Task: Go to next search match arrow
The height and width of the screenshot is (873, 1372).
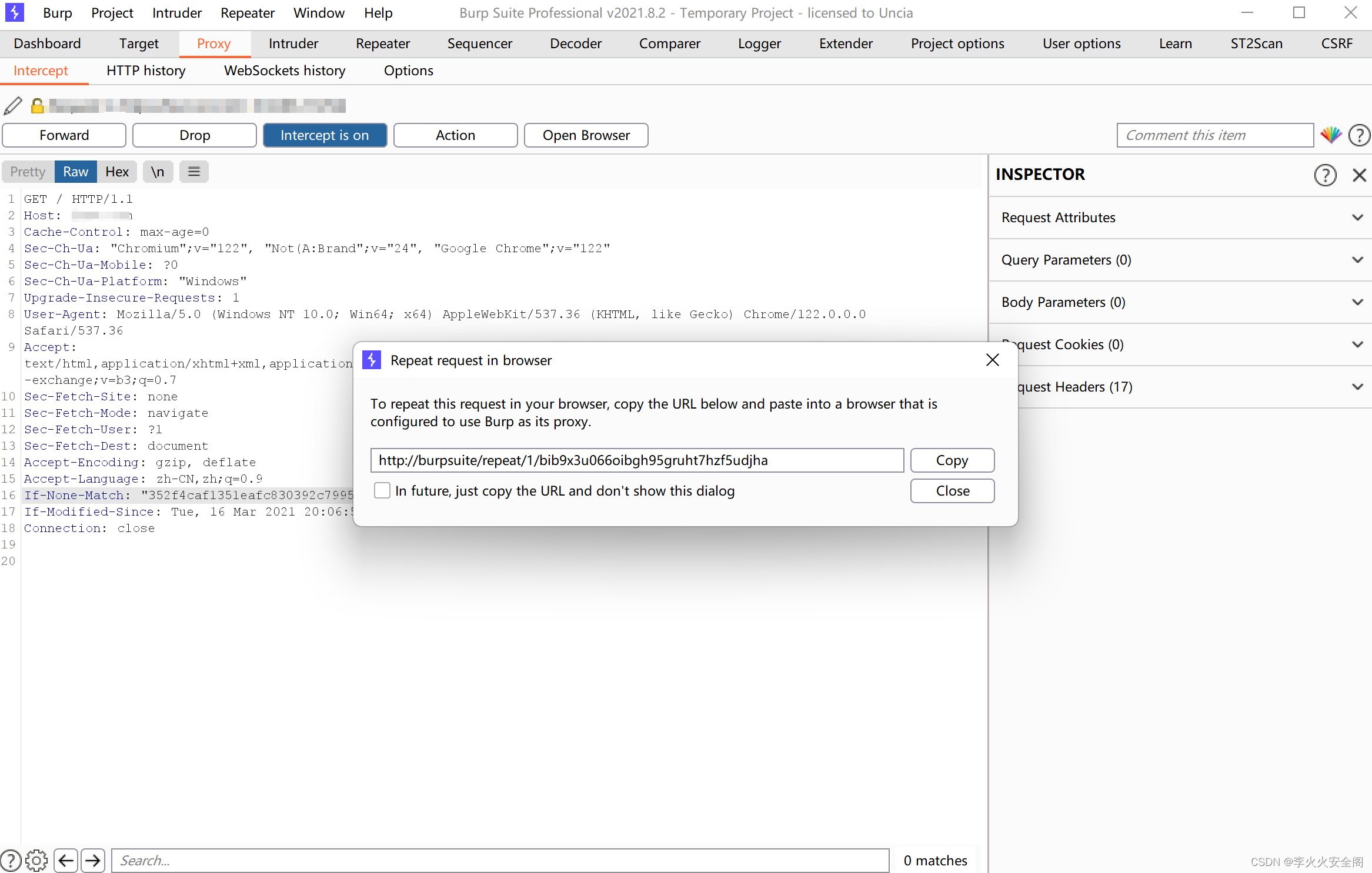Action: click(93, 861)
